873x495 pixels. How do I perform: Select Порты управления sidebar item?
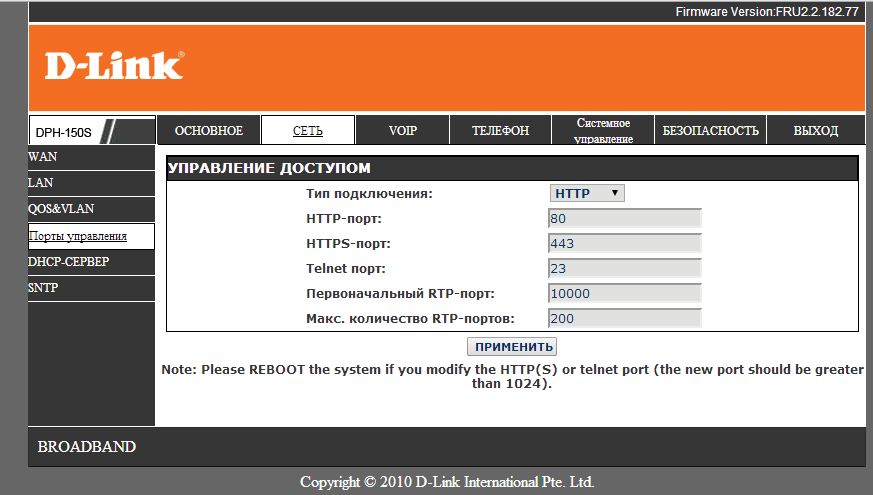pos(91,236)
